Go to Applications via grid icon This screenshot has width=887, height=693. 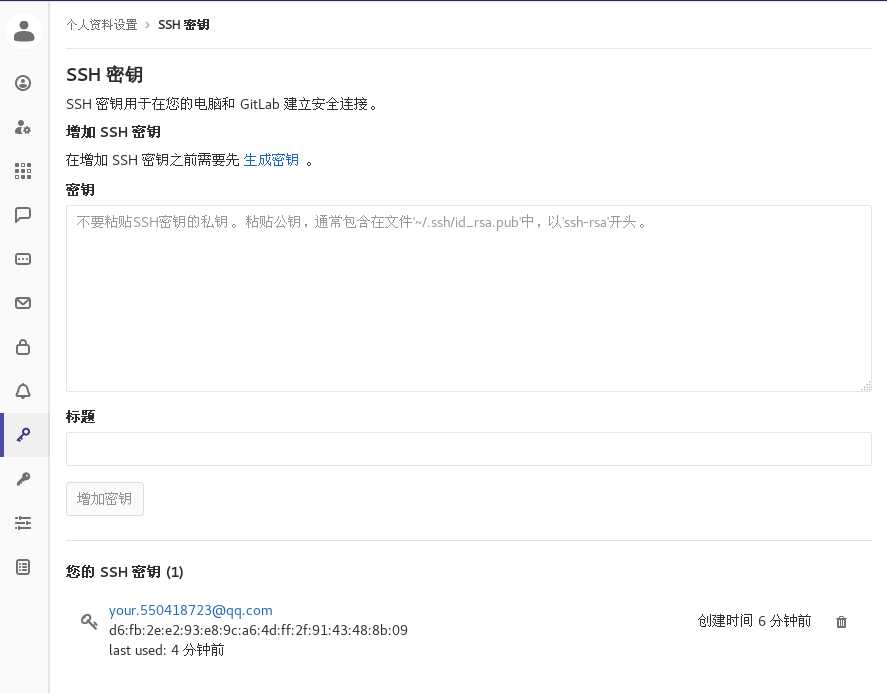pyautogui.click(x=23, y=171)
